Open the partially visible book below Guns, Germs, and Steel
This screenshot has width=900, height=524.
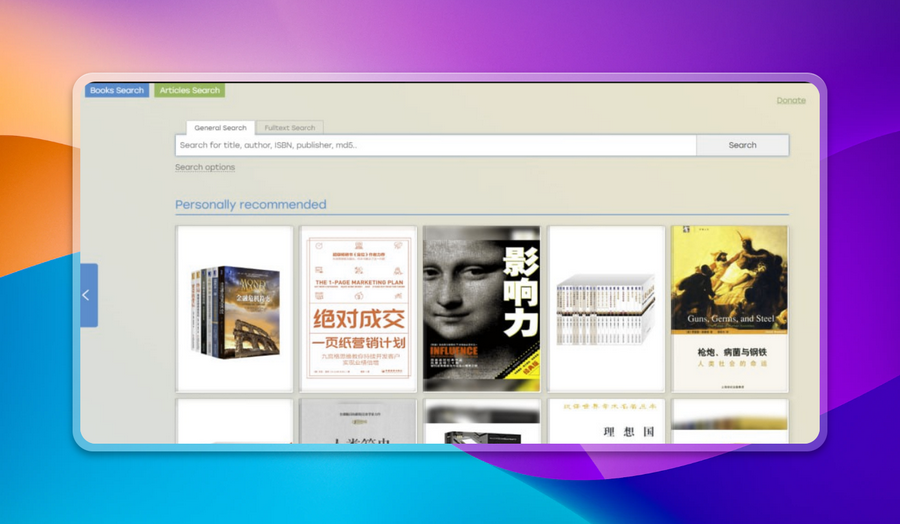[729, 422]
